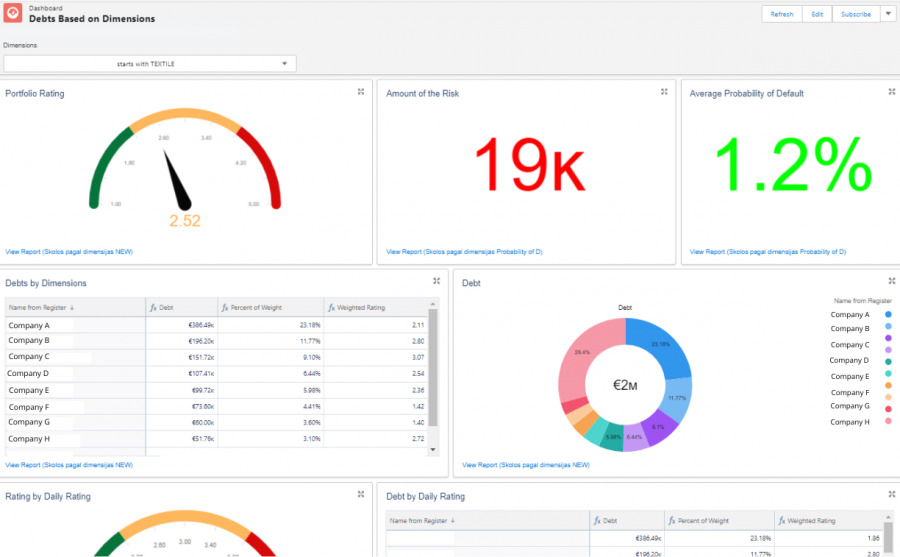Screen dimensions: 900x557
Task: Open the dropdown arrow next to Subscribe
Action: coord(888,14)
